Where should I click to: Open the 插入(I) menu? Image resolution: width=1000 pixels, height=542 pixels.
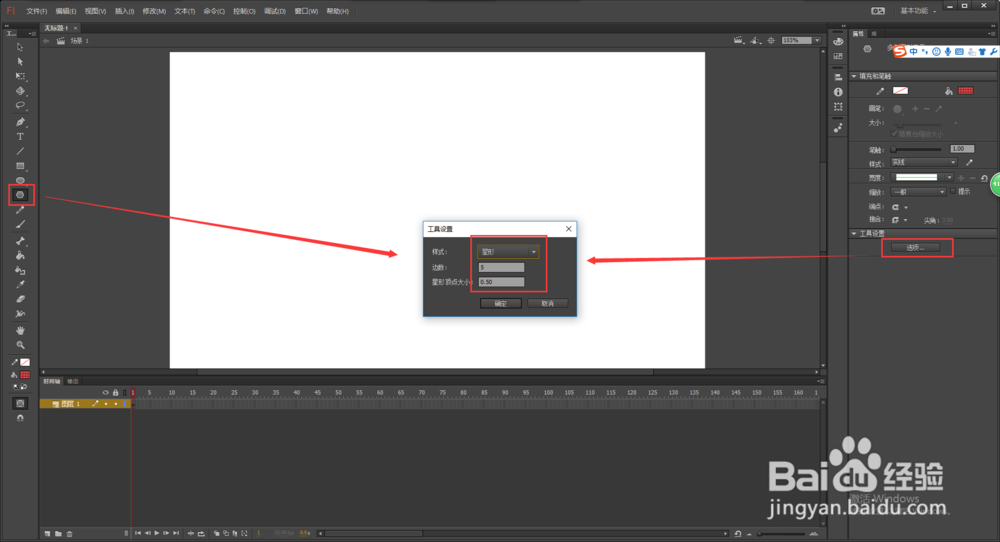tap(124, 11)
